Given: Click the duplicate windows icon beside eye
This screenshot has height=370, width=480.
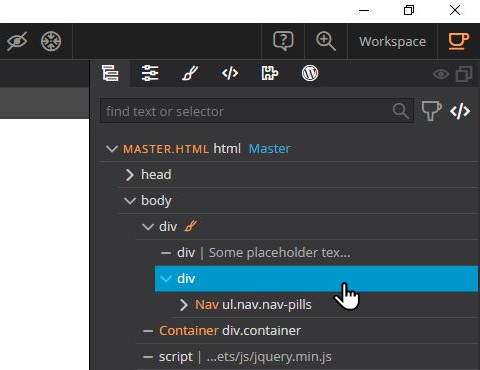Looking at the screenshot, I should (464, 74).
